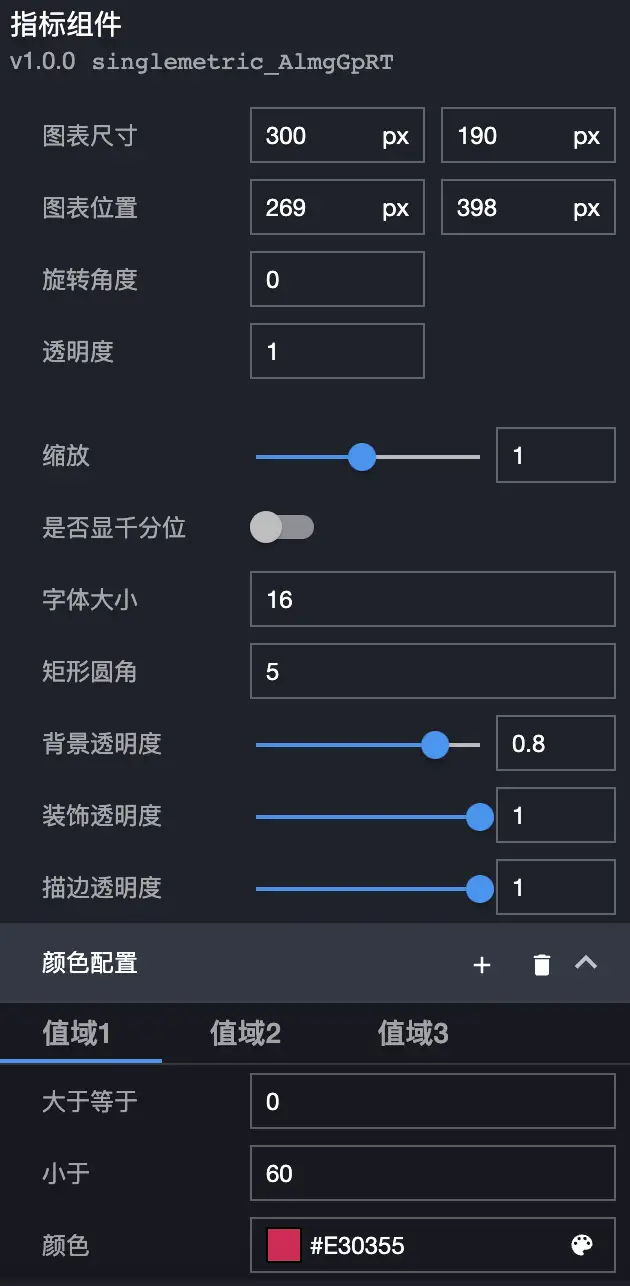This screenshot has width=630, height=1286.
Task: Click the 缩放 slider handle
Action: pyautogui.click(x=362, y=457)
